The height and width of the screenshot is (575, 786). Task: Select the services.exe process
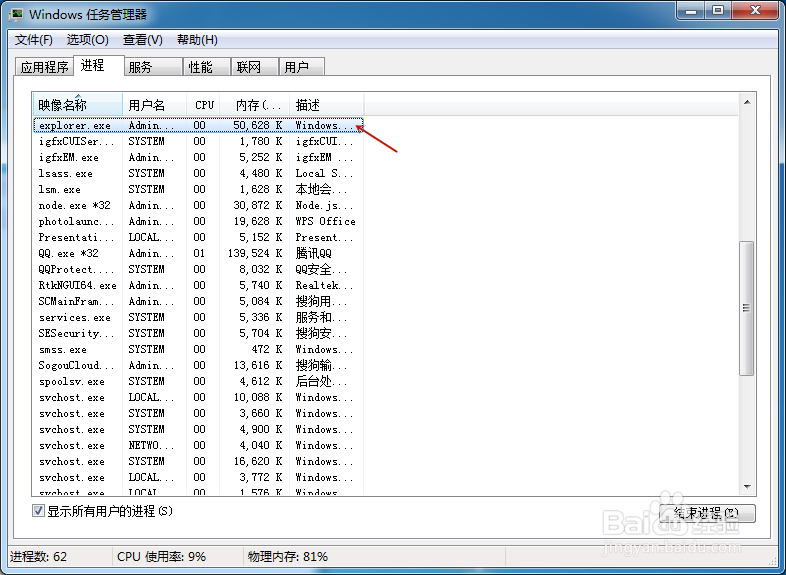[199, 317]
